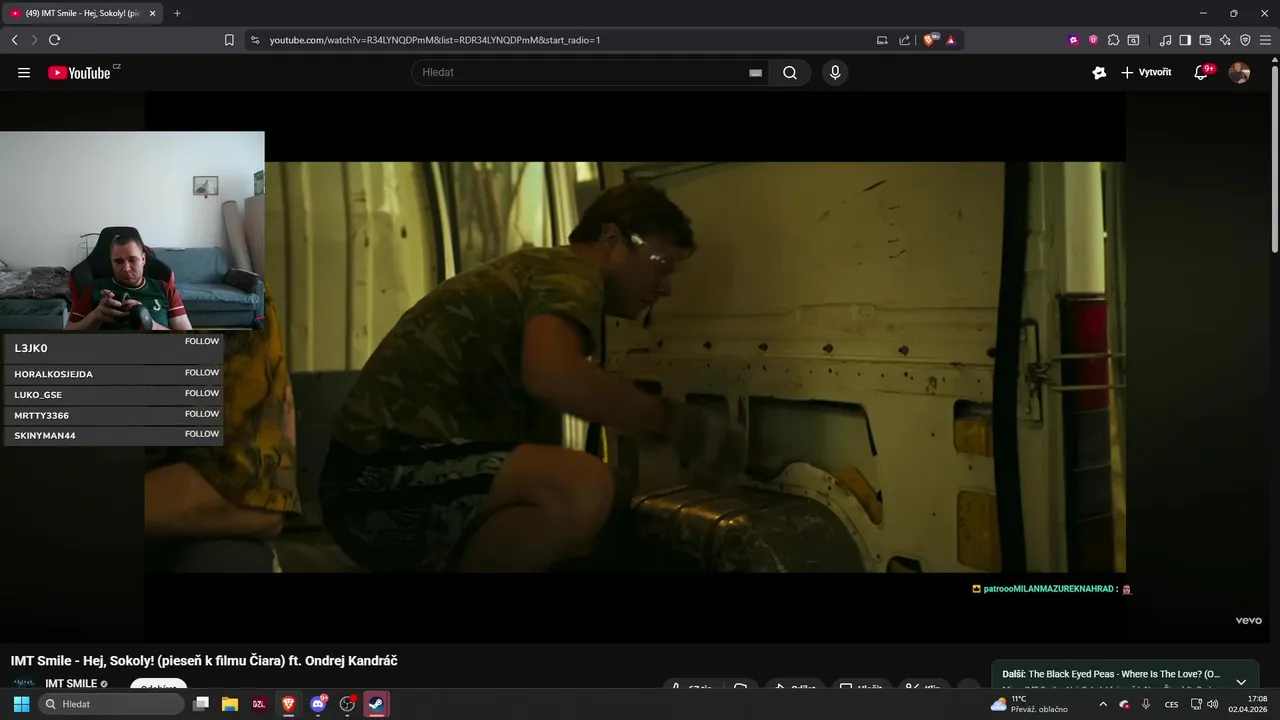
Task: Open Brave Leo AI sparkle icon
Action: click(1225, 40)
